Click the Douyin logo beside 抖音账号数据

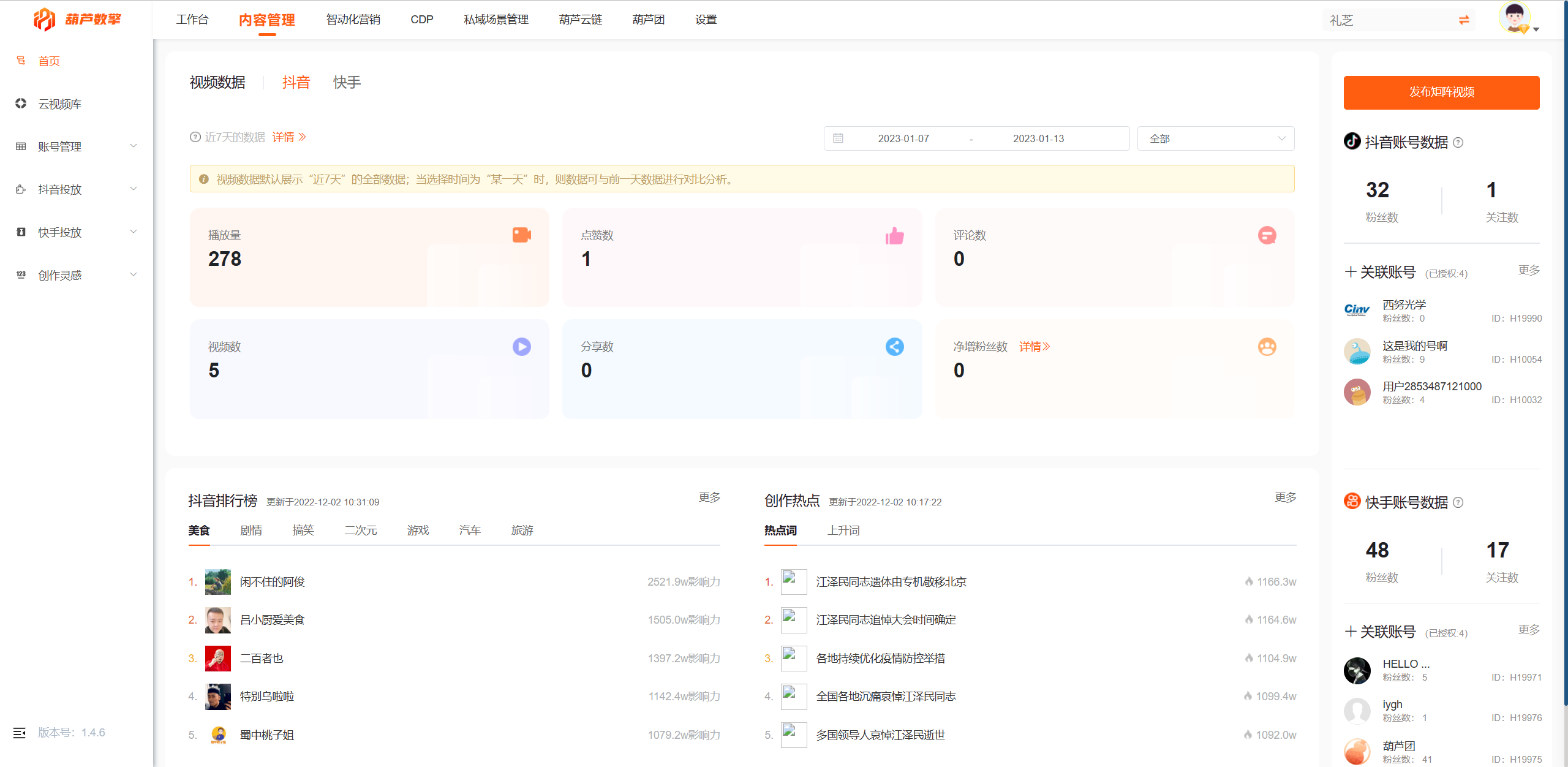tap(1352, 142)
